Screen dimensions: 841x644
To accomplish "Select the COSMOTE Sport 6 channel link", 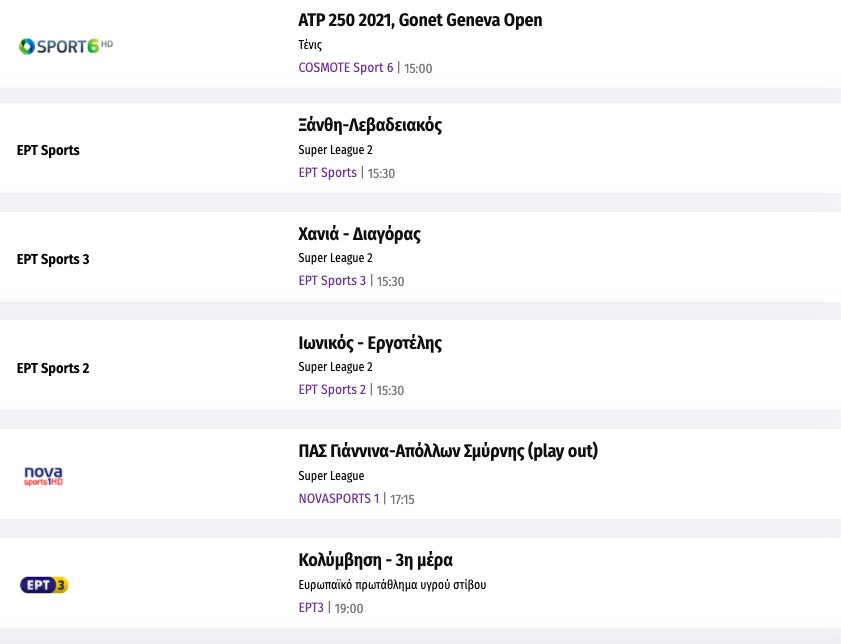I will [x=346, y=68].
